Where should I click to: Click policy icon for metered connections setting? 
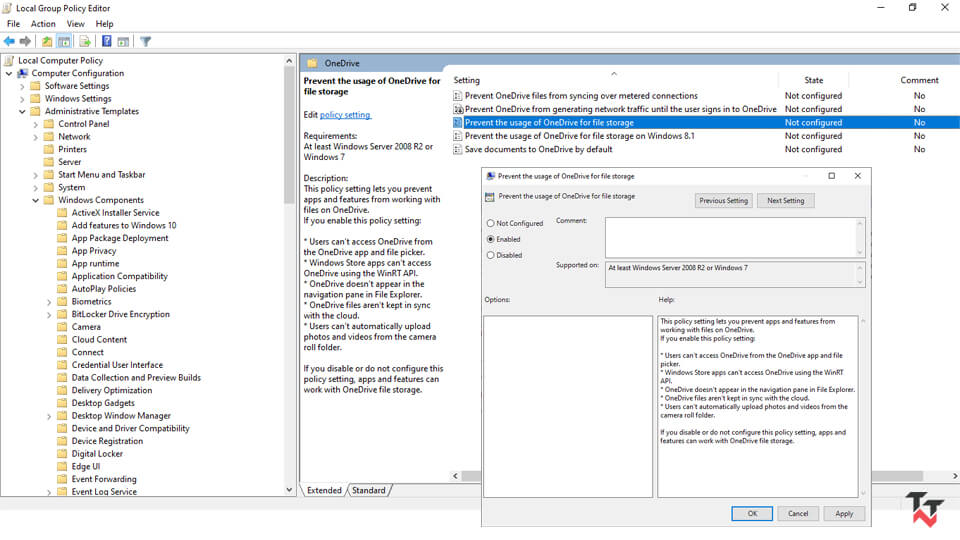coord(457,96)
